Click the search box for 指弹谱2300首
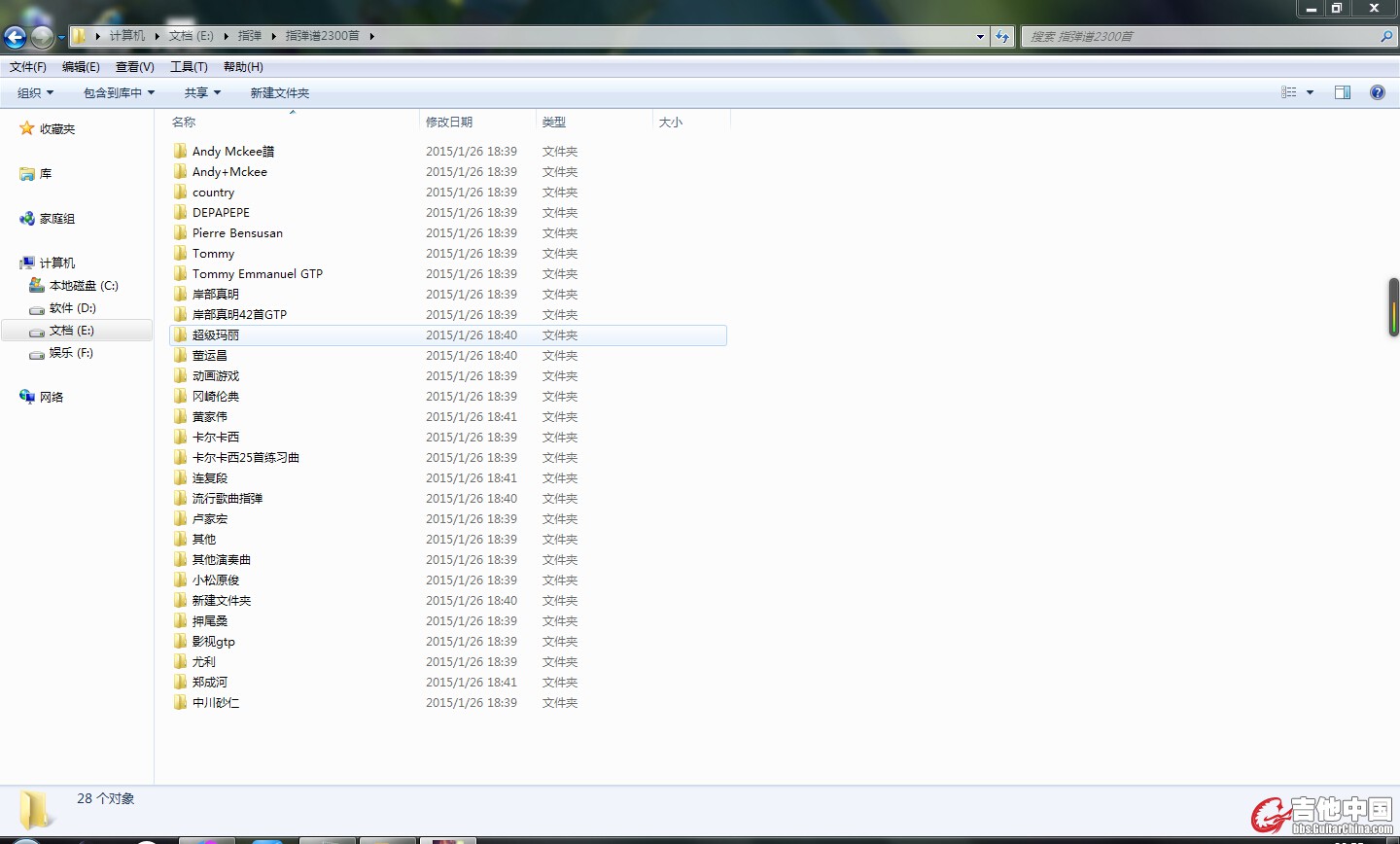1400x844 pixels. click(1200, 37)
